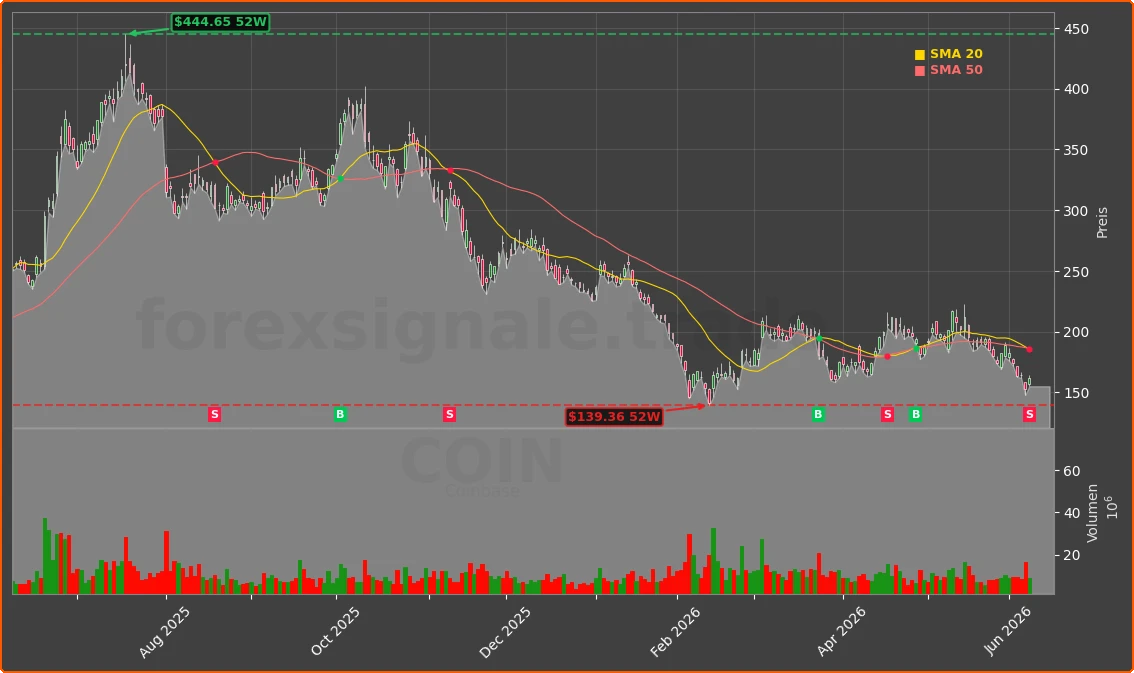Click the $444.65 52W high label
The width and height of the screenshot is (1134, 673).
[x=221, y=22]
